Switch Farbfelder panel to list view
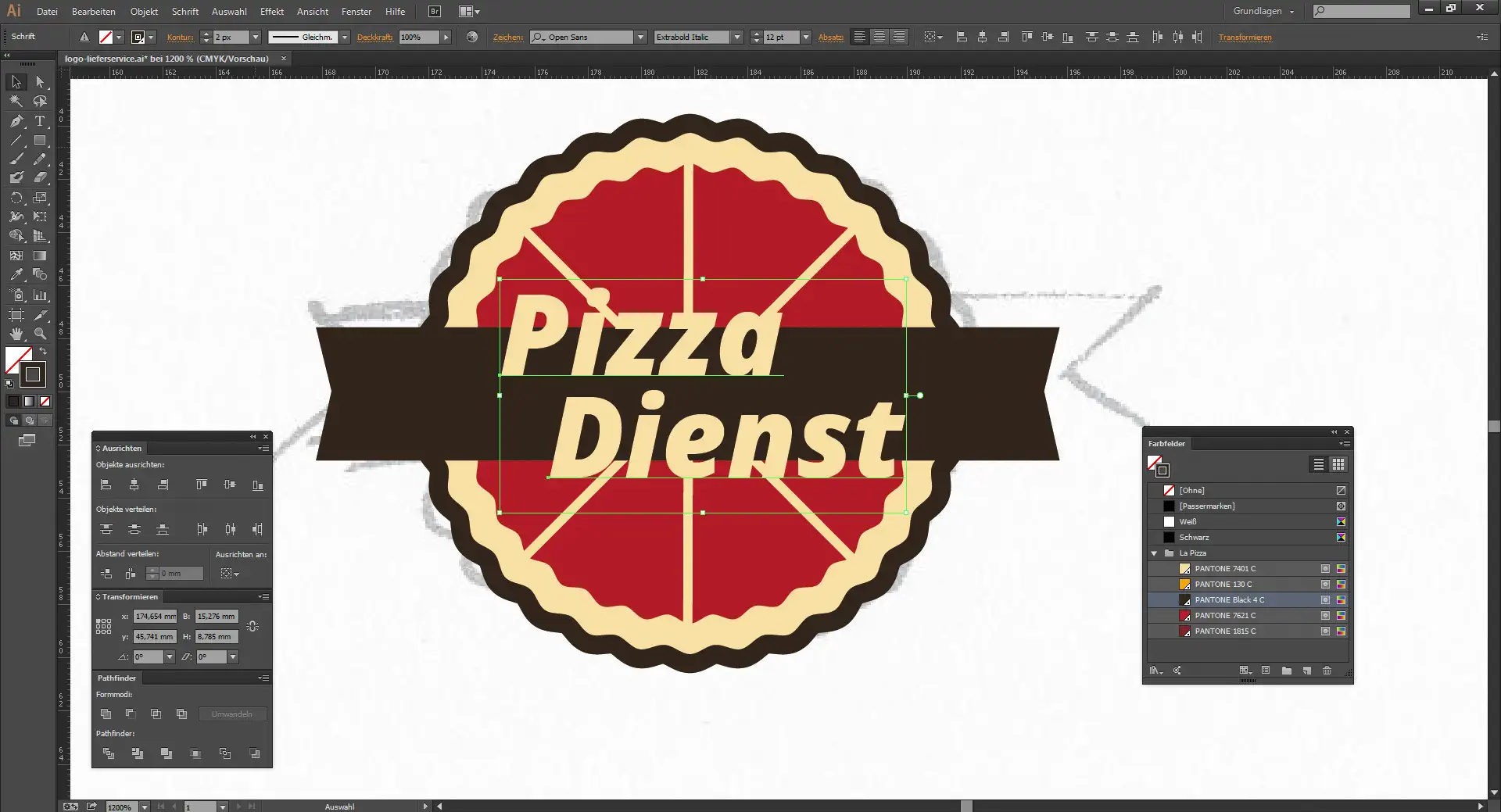The image size is (1501, 812). tap(1317, 464)
